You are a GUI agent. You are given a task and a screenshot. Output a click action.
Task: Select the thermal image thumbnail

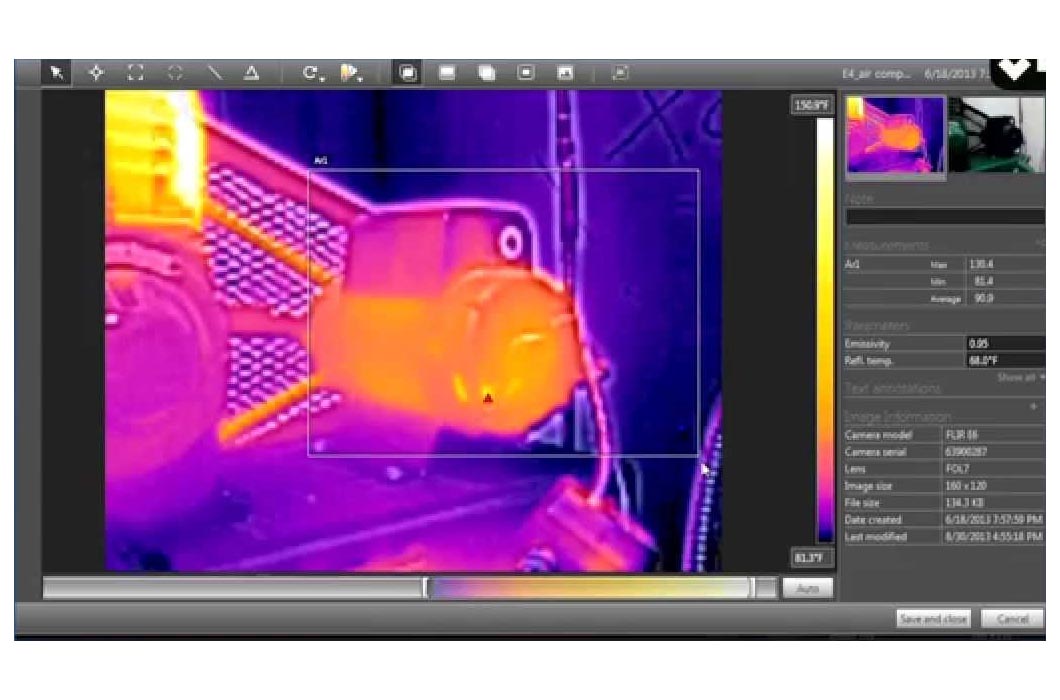[x=895, y=135]
